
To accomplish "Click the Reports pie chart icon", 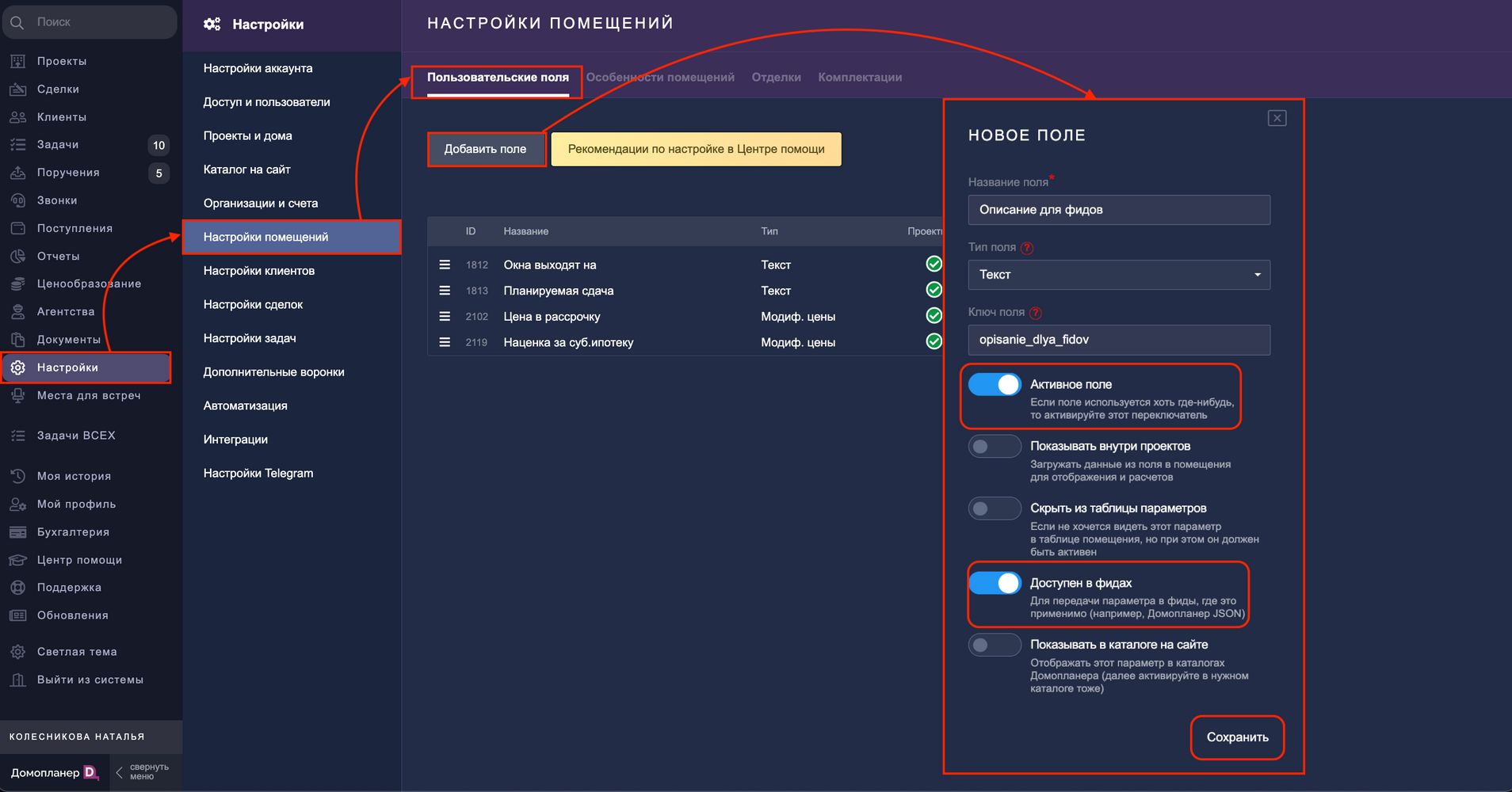I will point(18,256).
